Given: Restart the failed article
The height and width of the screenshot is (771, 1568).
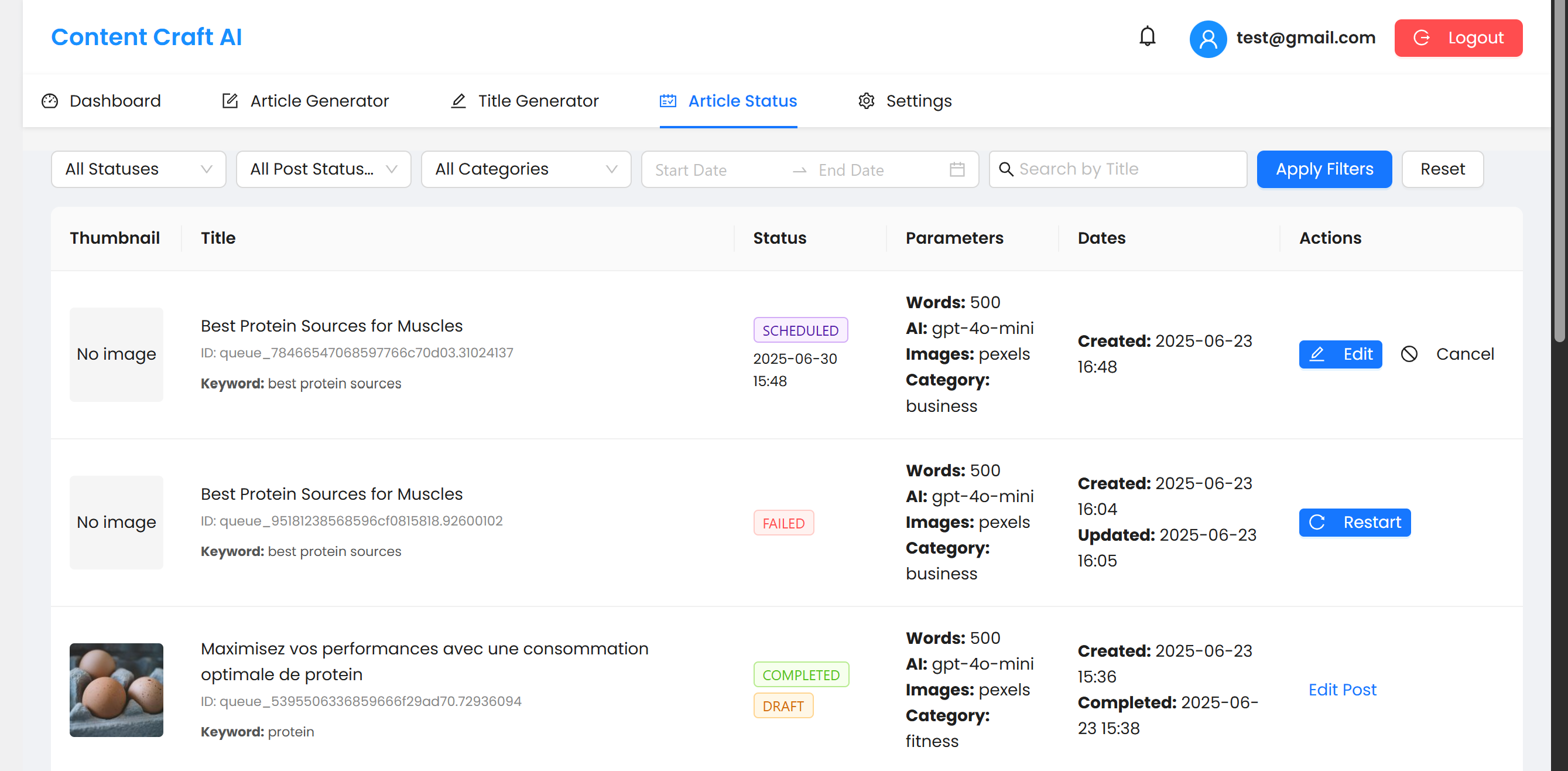Looking at the screenshot, I should click(x=1354, y=523).
